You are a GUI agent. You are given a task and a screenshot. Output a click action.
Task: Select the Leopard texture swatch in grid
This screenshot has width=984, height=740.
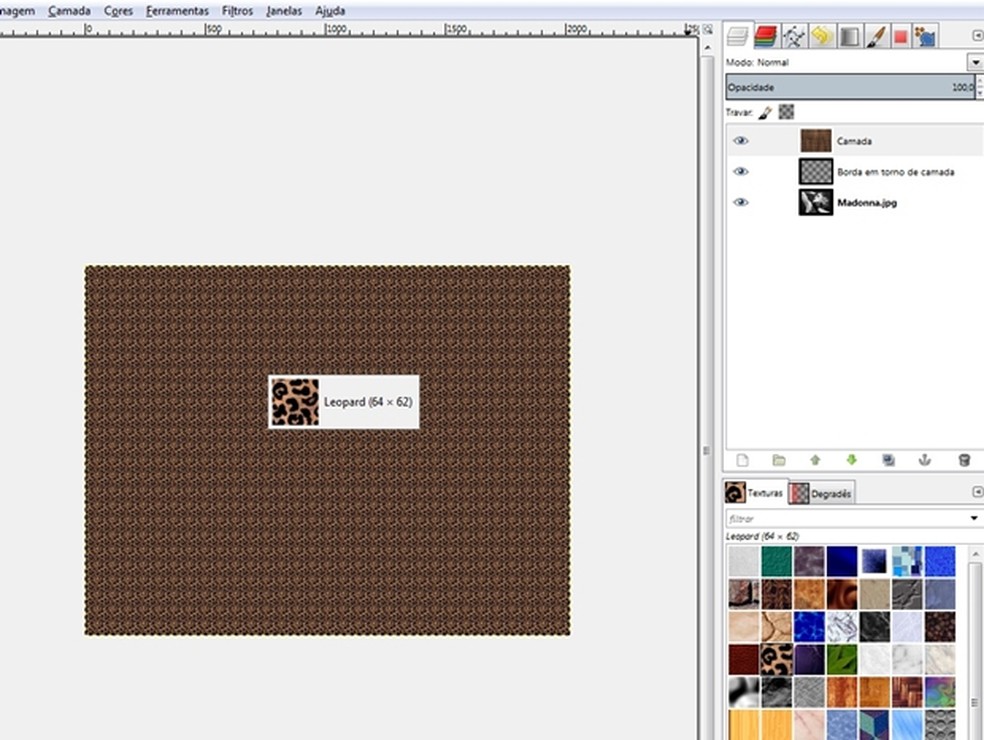click(x=776, y=659)
